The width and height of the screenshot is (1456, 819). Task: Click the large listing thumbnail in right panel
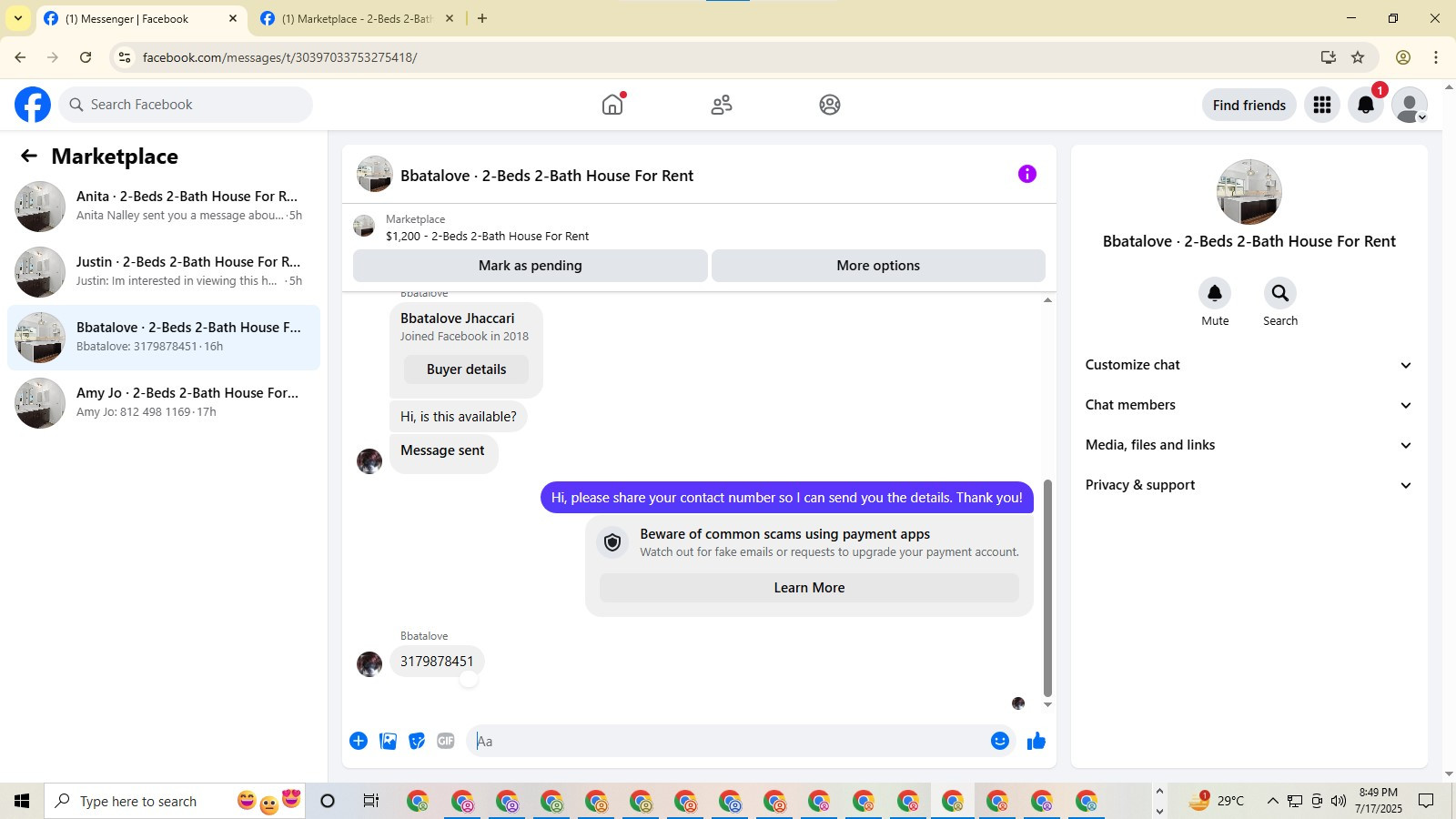pyautogui.click(x=1249, y=192)
